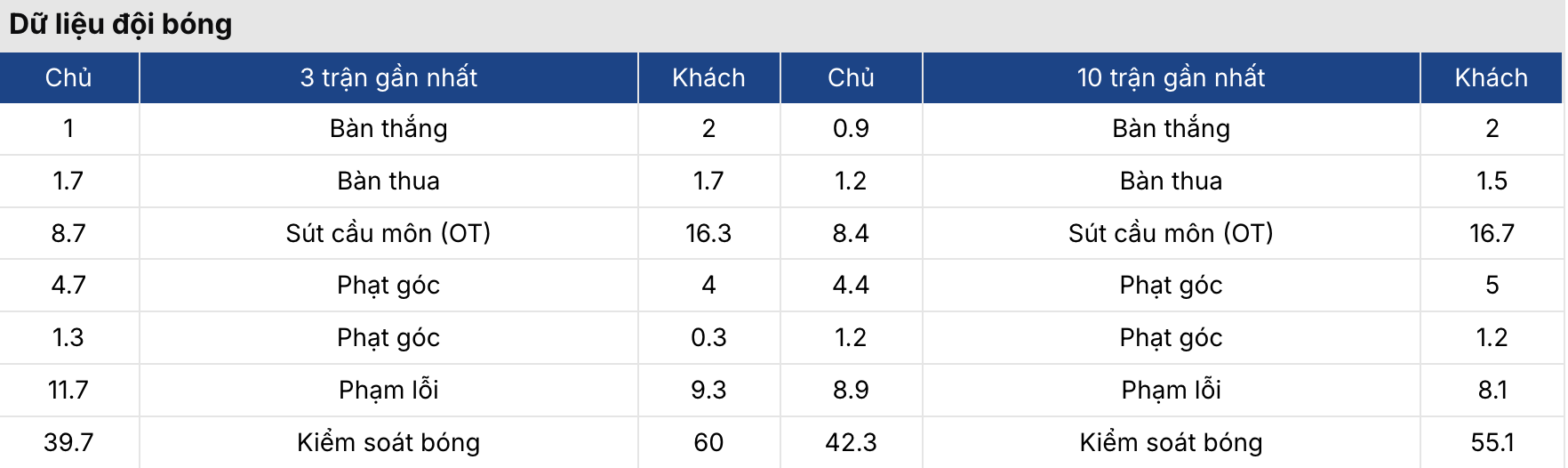Click 'Bàn thua' label under 10 trận gần nhất
This screenshot has height=468, width=1568.
(x=1171, y=182)
